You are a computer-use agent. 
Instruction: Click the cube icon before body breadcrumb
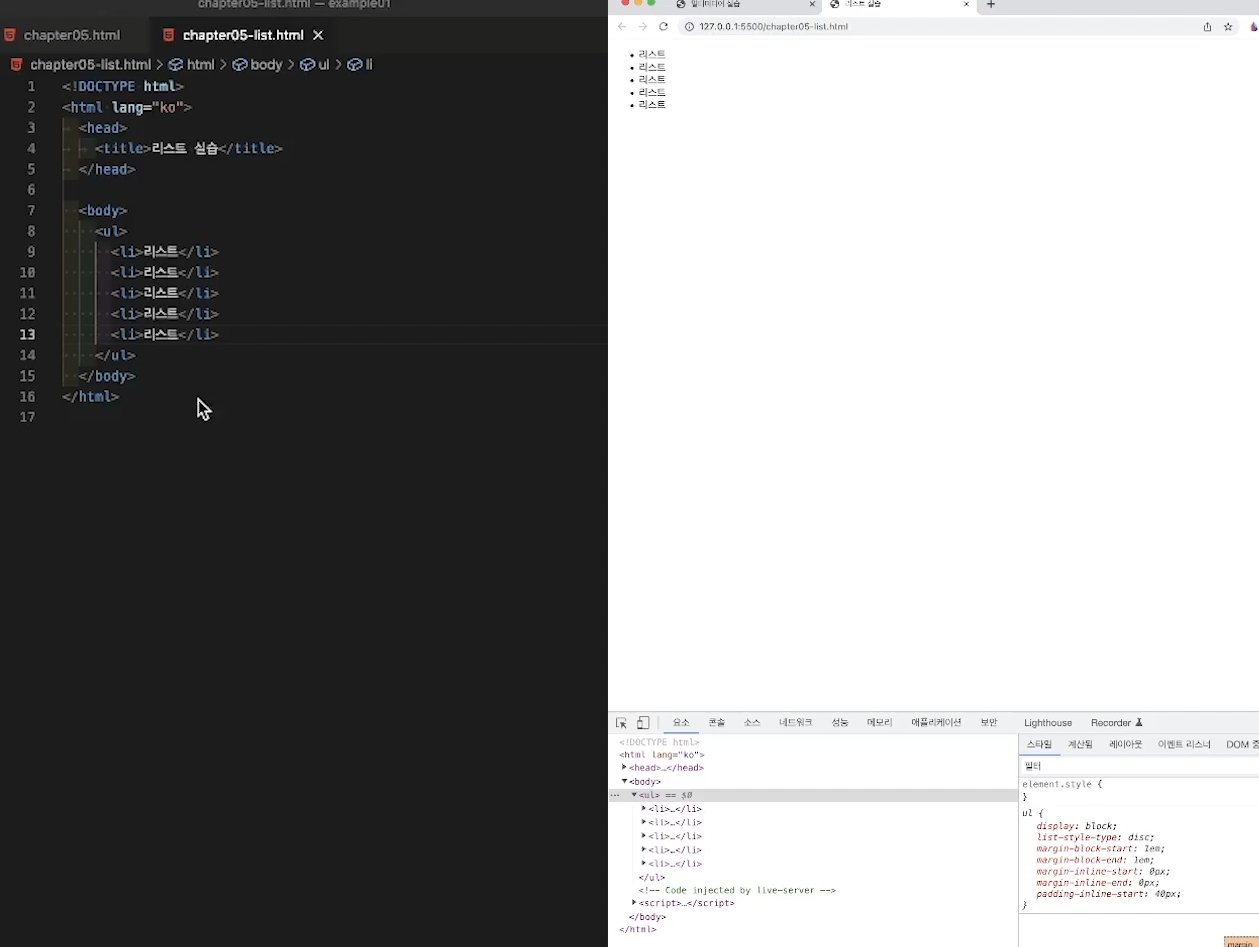pyautogui.click(x=239, y=64)
